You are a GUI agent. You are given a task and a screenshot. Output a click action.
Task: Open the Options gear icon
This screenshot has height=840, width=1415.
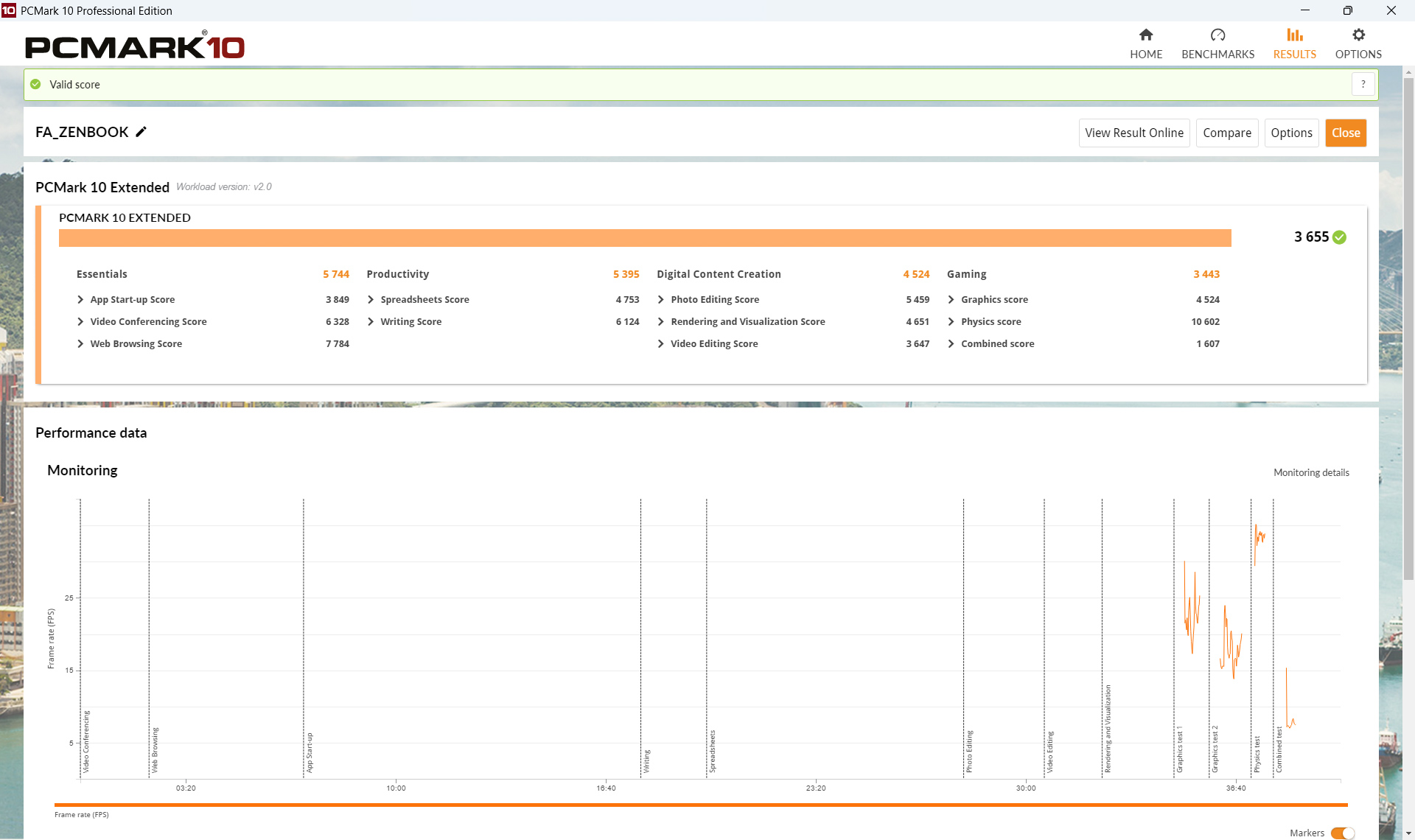1358,35
